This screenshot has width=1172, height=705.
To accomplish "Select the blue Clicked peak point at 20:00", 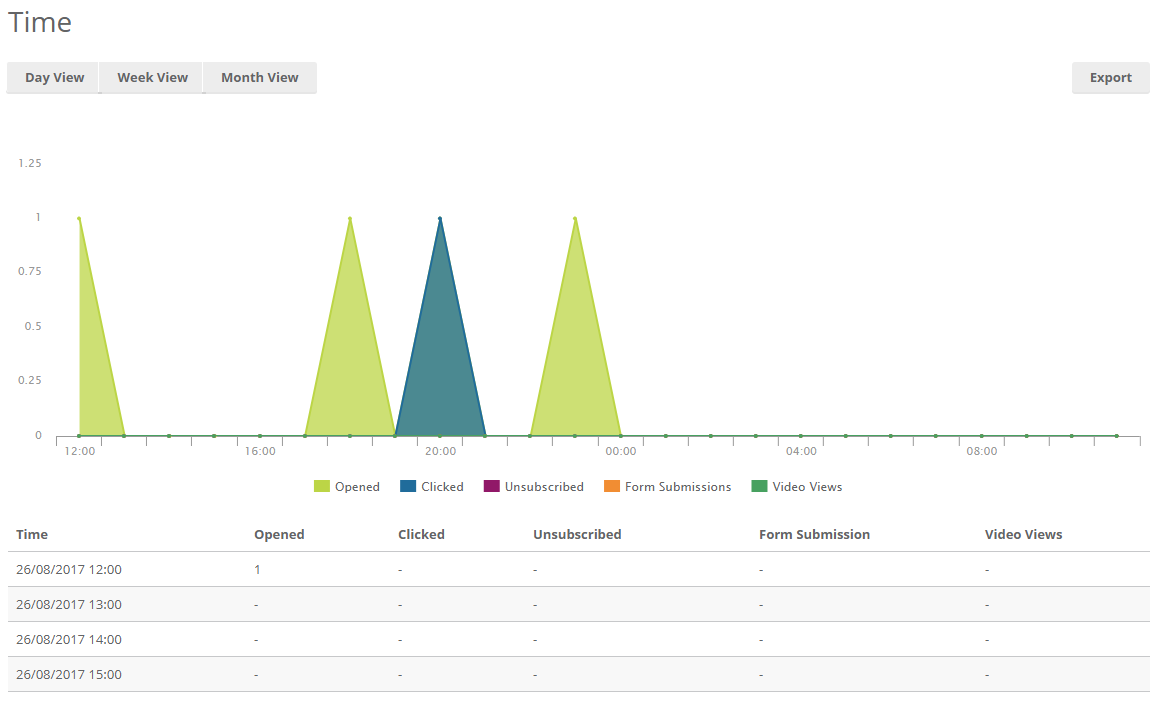I will pyautogui.click(x=440, y=218).
